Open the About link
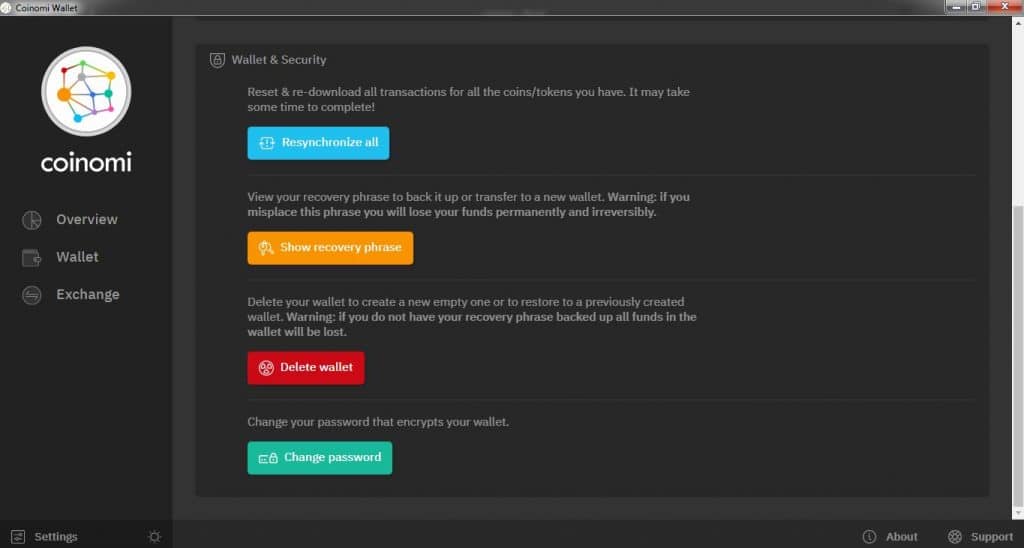Viewport: 1024px width, 548px height. click(x=901, y=536)
